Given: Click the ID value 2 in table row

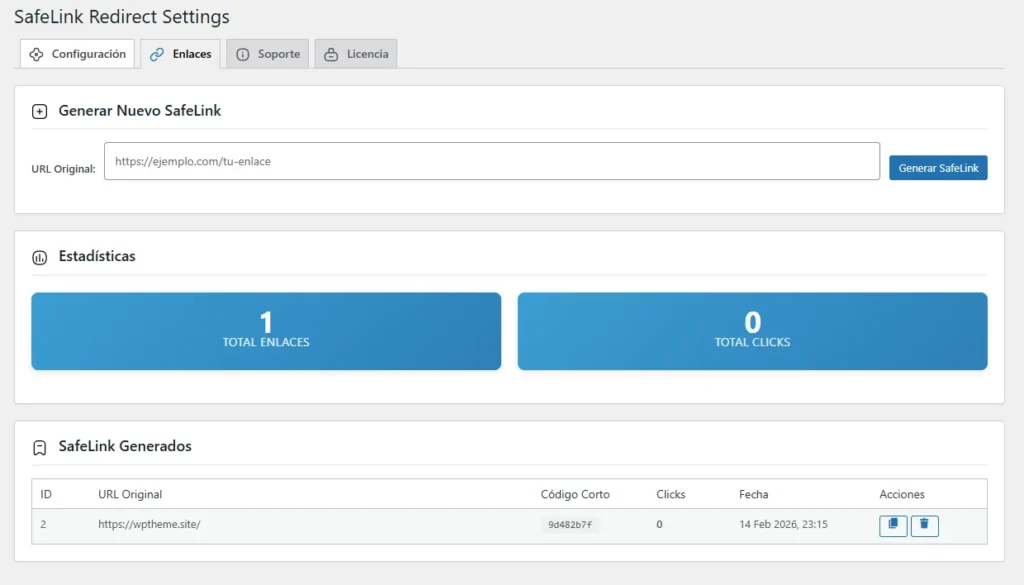Looking at the screenshot, I should 43,524.
